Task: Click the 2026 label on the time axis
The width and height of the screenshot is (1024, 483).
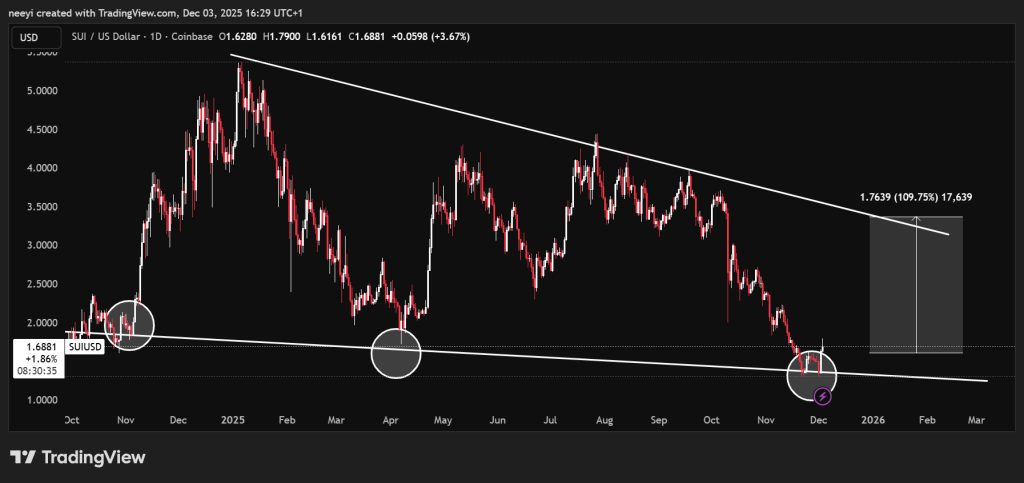Action: (872, 421)
